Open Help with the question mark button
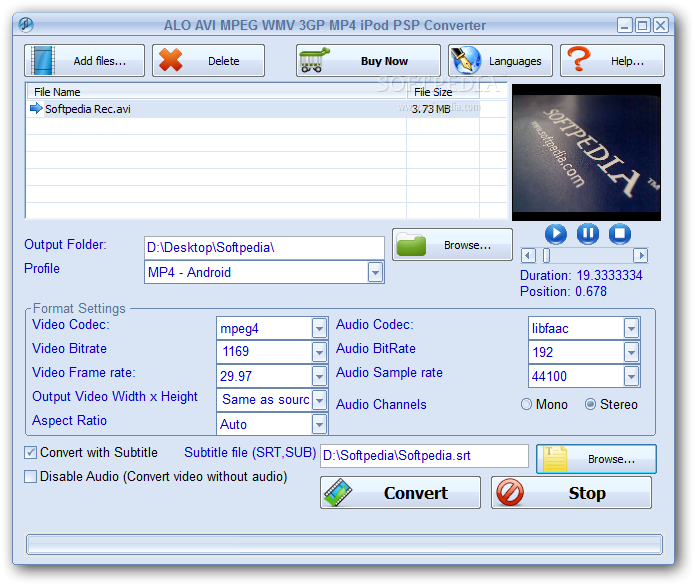Screen dimensions: 695x585 pos(612,61)
